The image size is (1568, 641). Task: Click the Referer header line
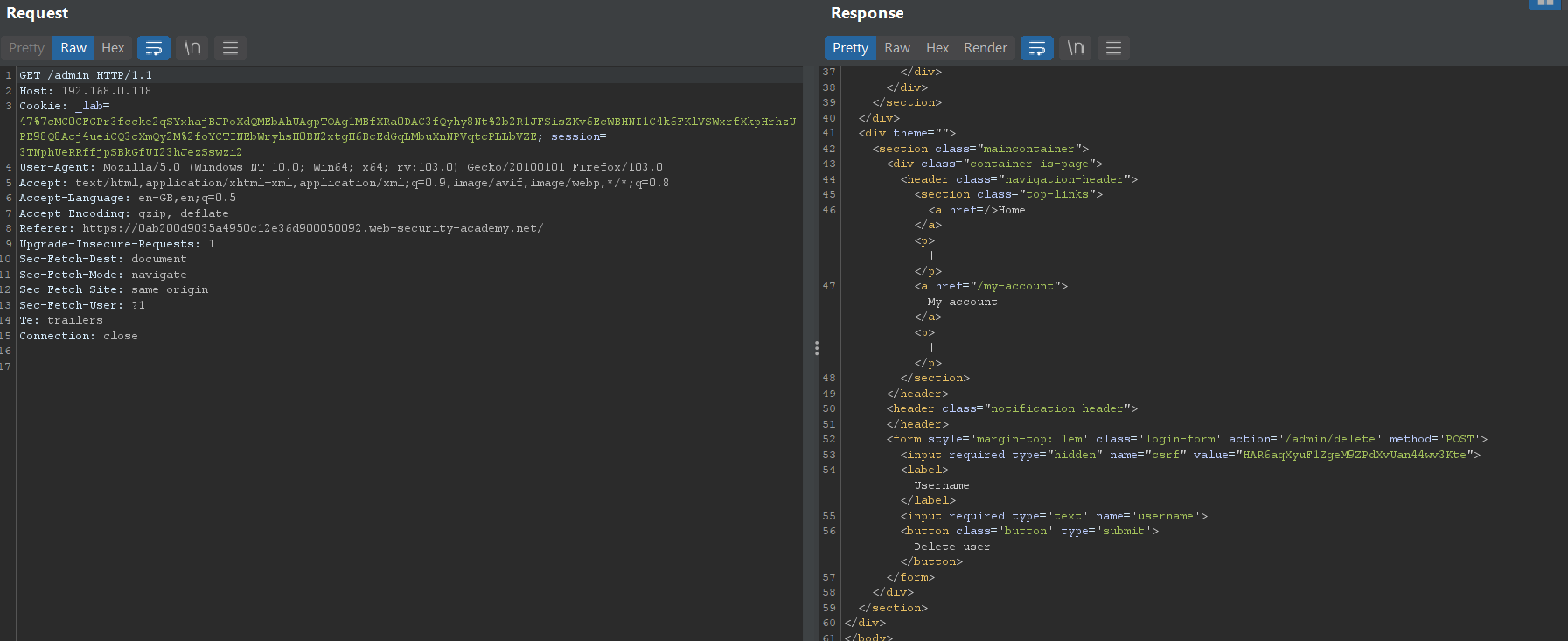(282, 228)
